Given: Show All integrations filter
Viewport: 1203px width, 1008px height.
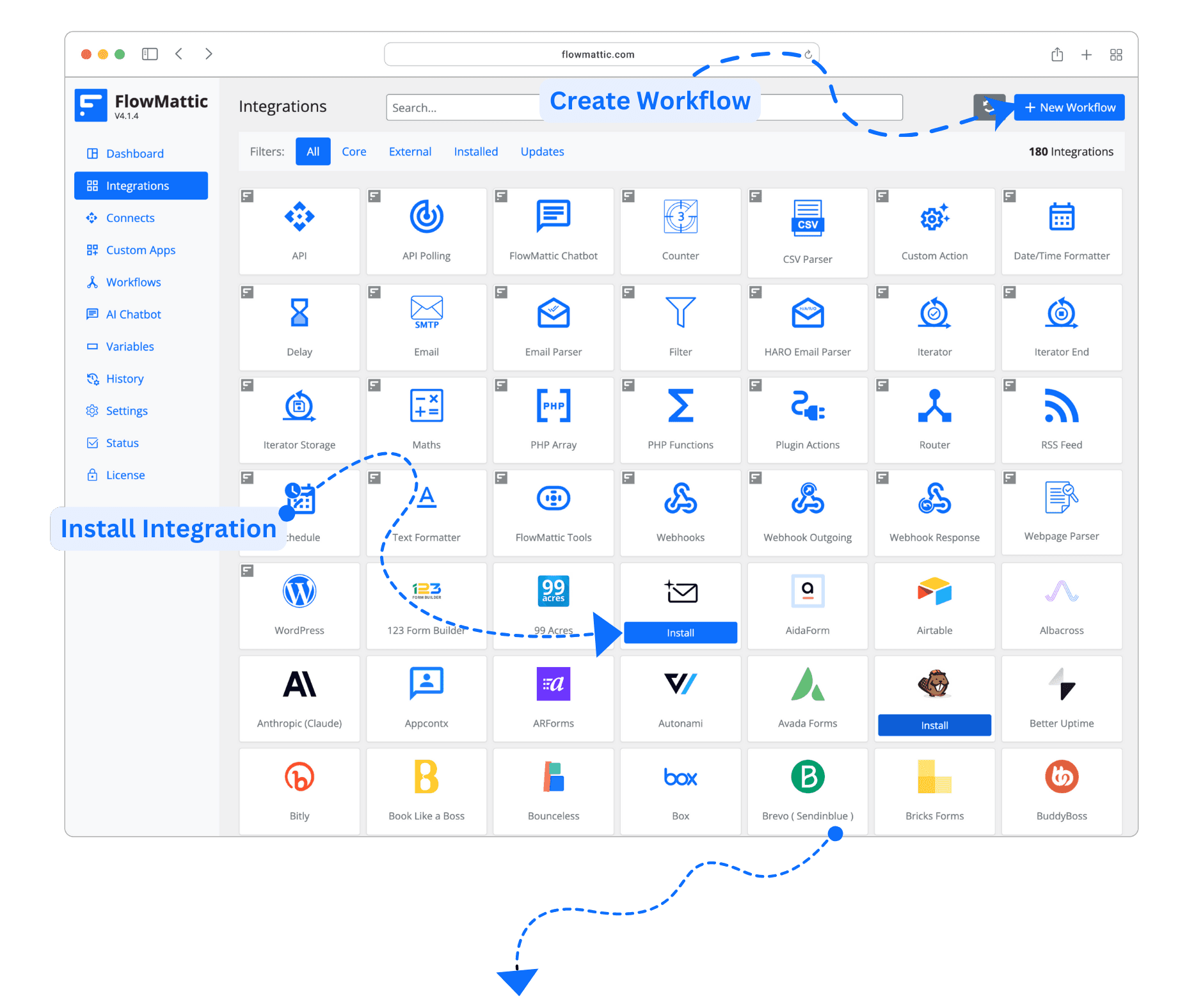Looking at the screenshot, I should 313,152.
